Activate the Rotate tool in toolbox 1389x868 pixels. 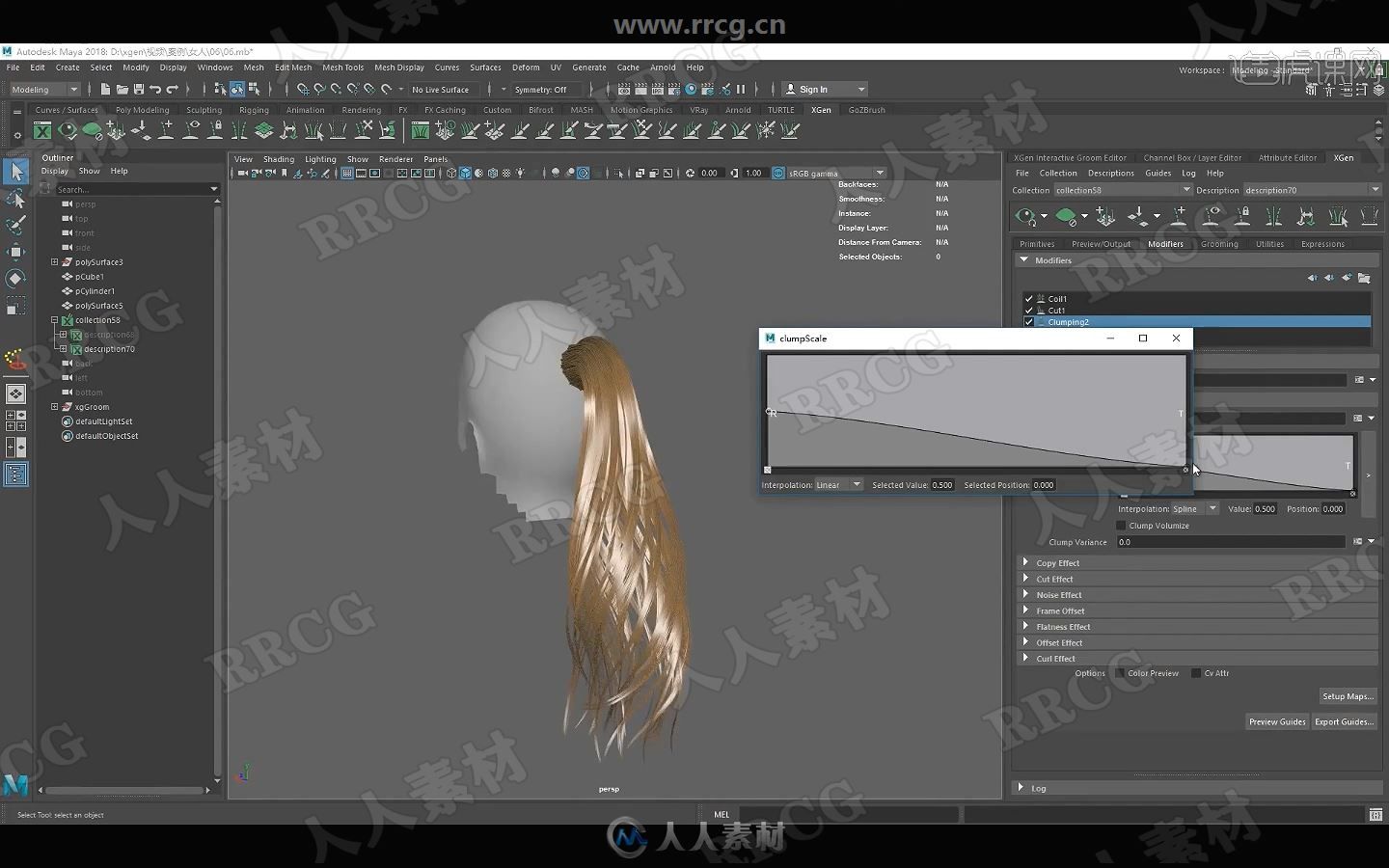click(x=15, y=279)
